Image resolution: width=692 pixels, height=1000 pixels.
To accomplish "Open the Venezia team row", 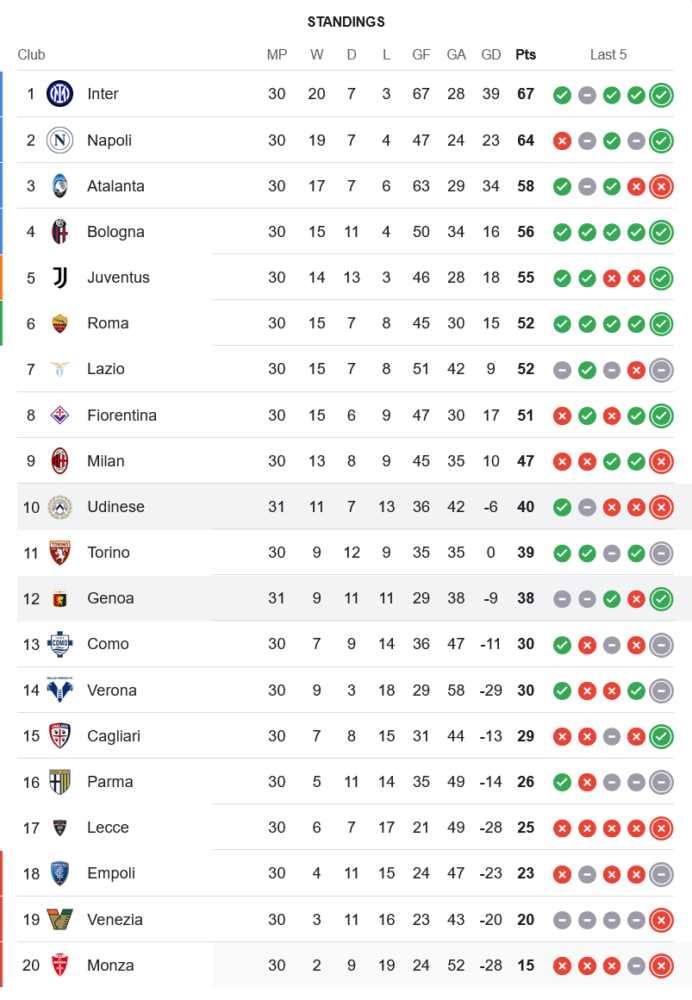I will [115, 920].
